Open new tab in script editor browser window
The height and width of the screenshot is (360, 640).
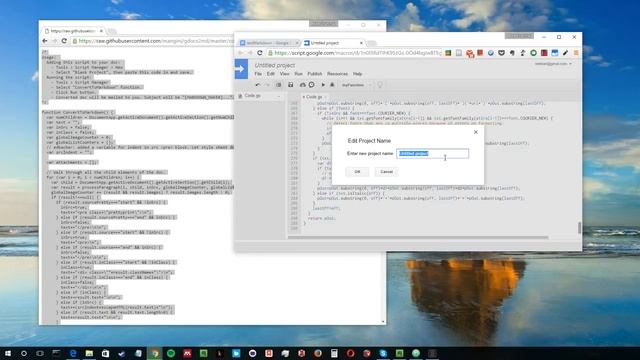371,43
